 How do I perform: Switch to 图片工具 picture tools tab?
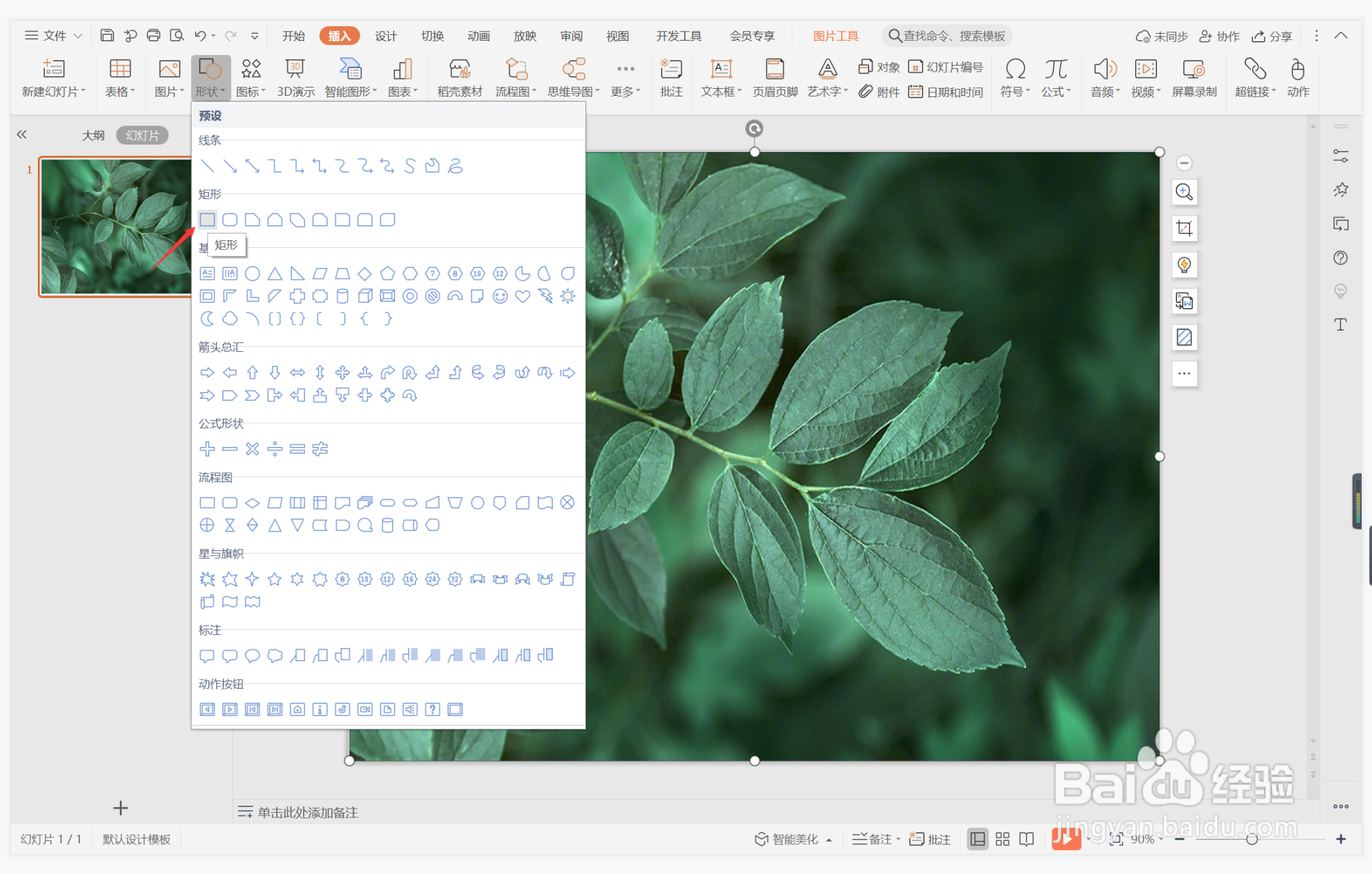836,36
